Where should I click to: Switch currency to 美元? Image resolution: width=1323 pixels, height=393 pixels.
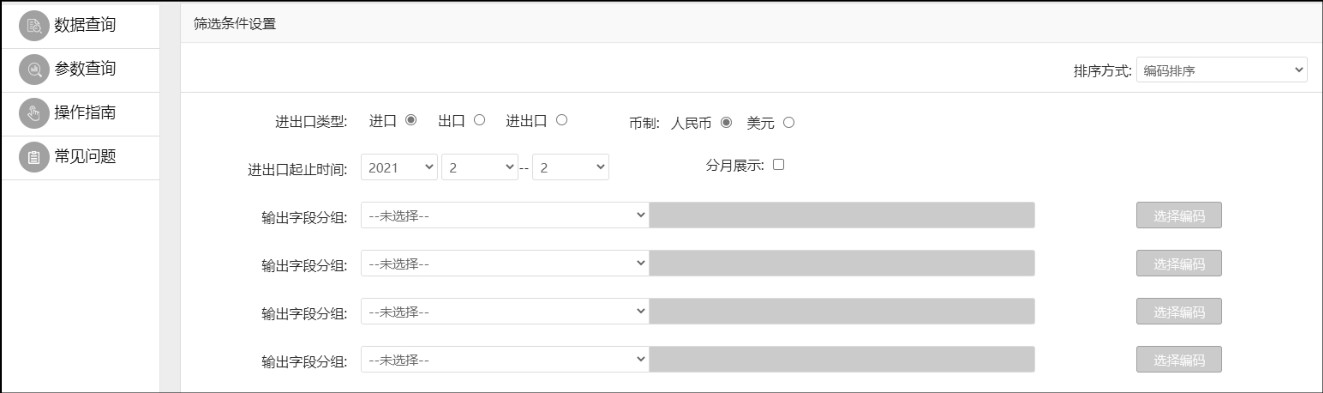click(x=789, y=123)
